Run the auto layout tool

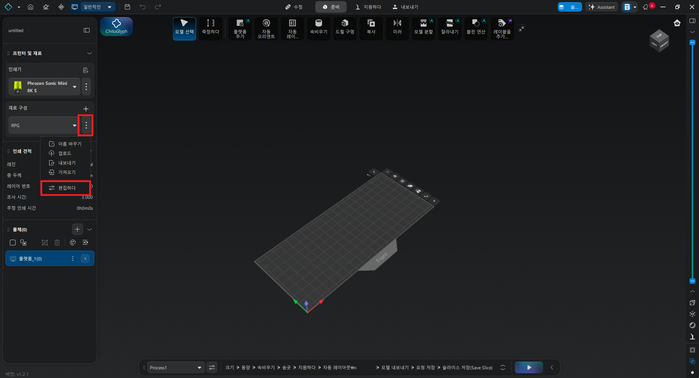point(292,28)
